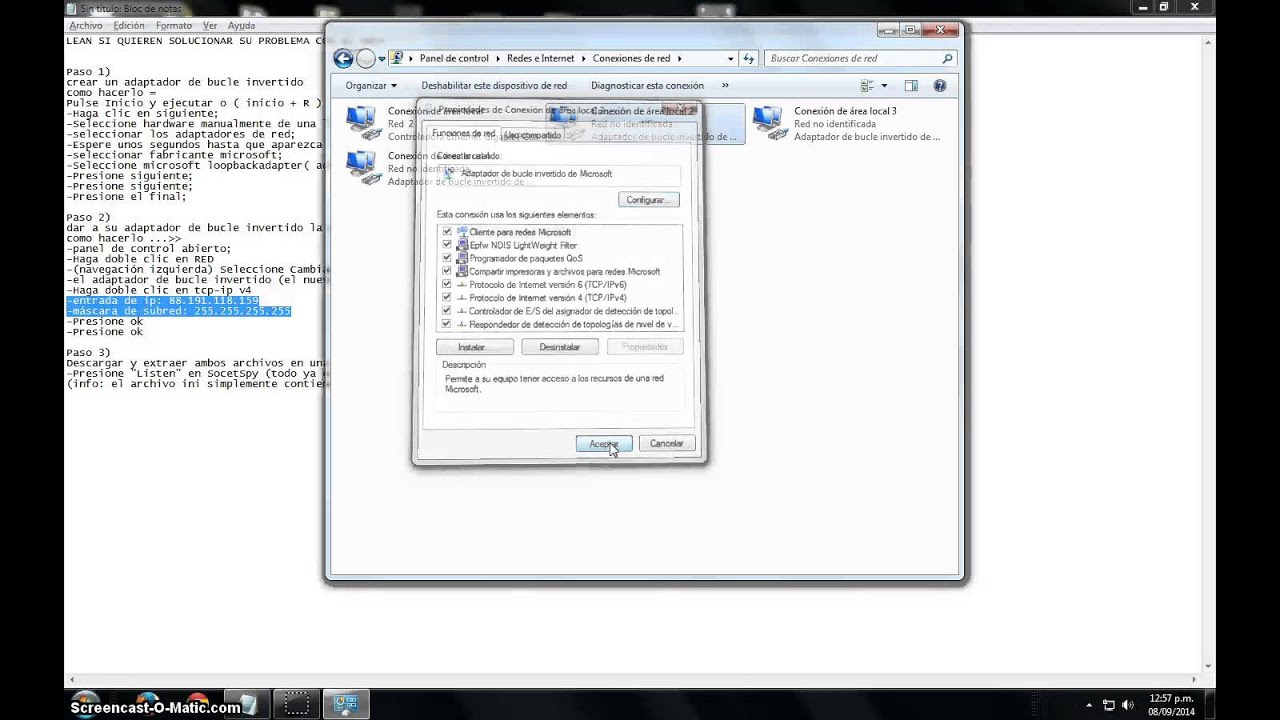Image resolution: width=1280 pixels, height=720 pixels.
Task: Click the refresh button beside the address bar
Action: pyautogui.click(x=748, y=59)
